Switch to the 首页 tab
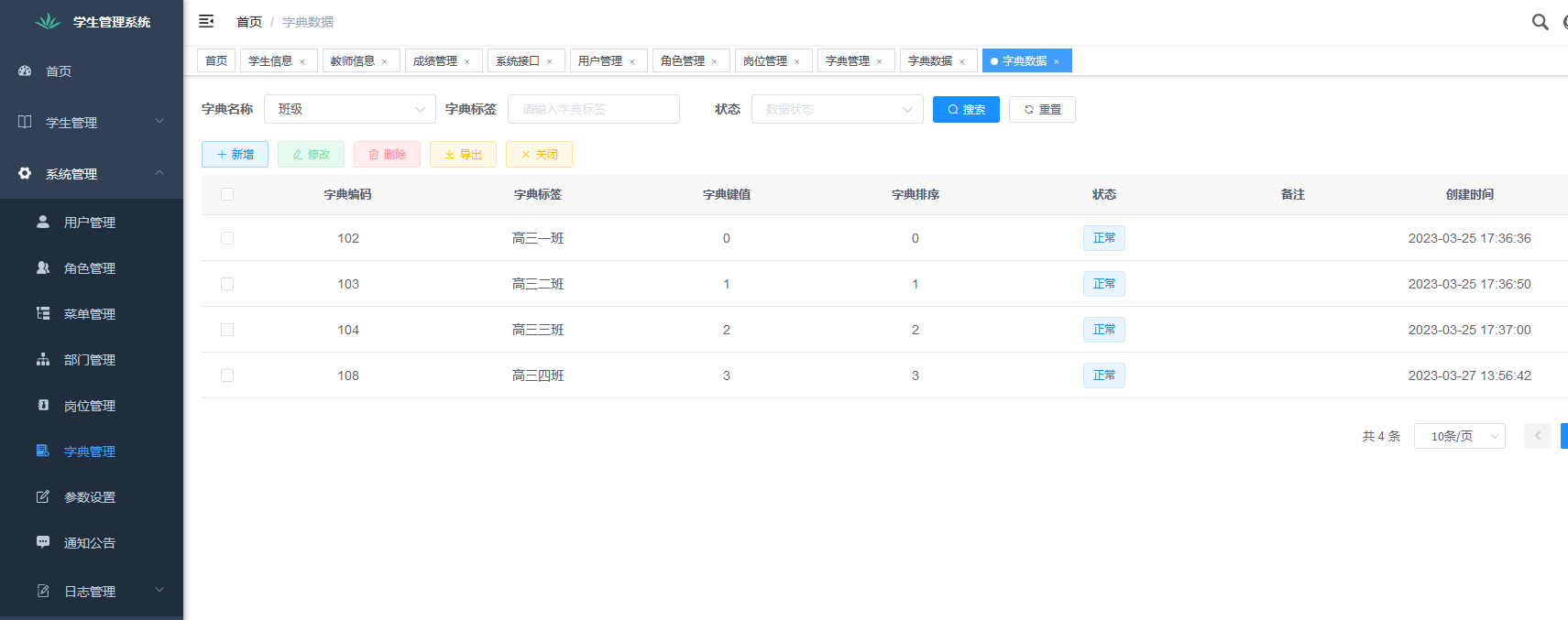Image resolution: width=1568 pixels, height=620 pixels. pos(216,60)
